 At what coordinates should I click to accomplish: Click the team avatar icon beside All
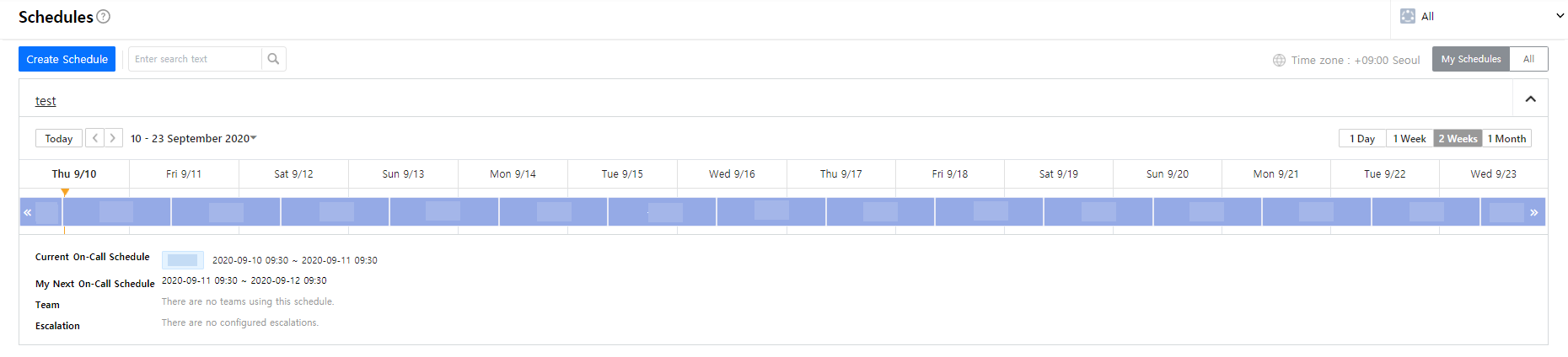(1407, 16)
